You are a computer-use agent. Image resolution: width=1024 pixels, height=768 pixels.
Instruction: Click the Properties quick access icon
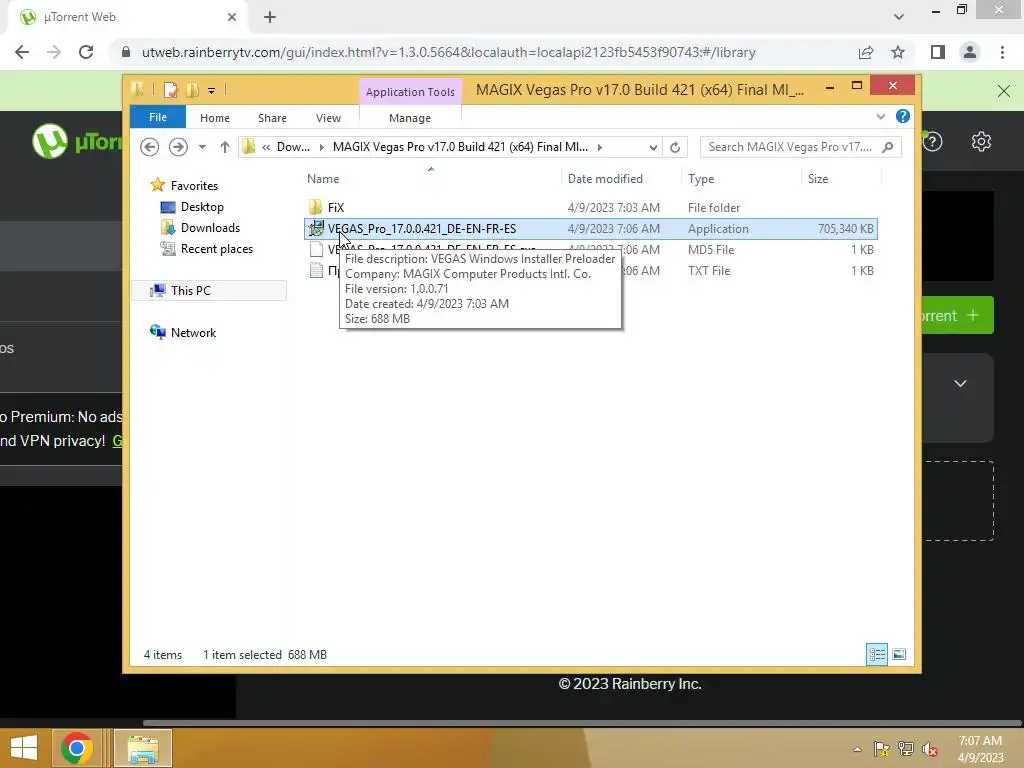(170, 89)
